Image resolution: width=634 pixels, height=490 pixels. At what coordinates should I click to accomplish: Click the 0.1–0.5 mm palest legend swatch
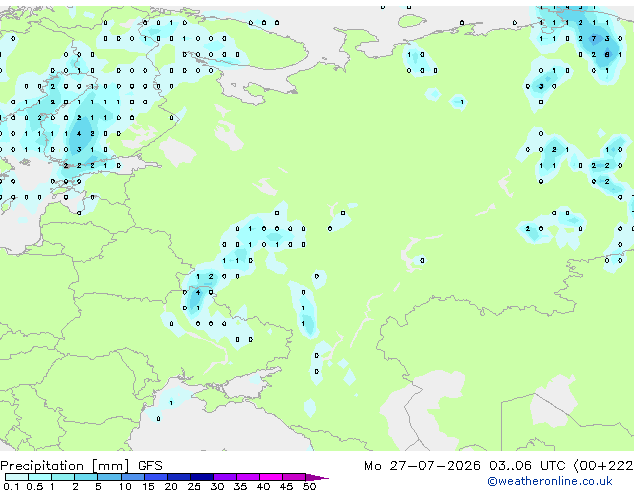(x=17, y=477)
